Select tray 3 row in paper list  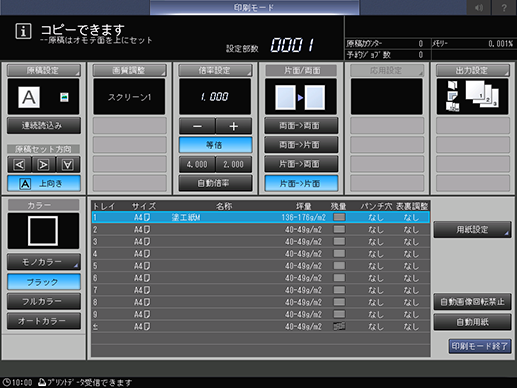click(260, 242)
